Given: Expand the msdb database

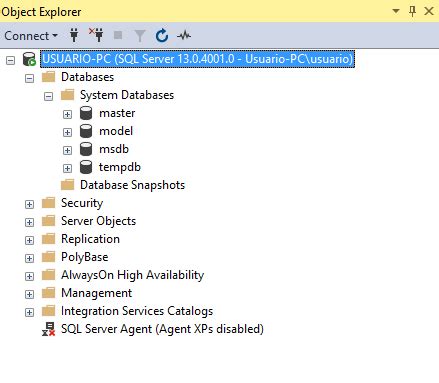Looking at the screenshot, I should coord(67,150).
